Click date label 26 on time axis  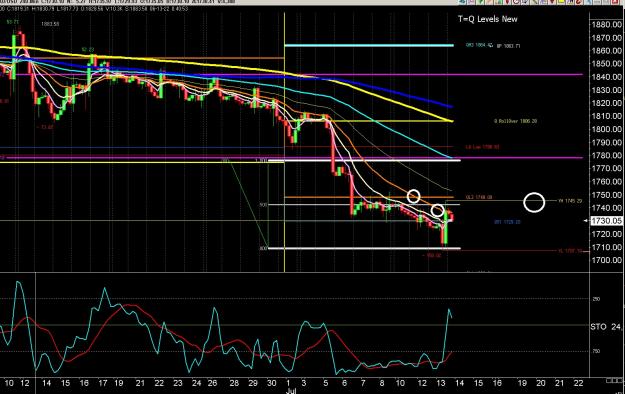point(212,383)
